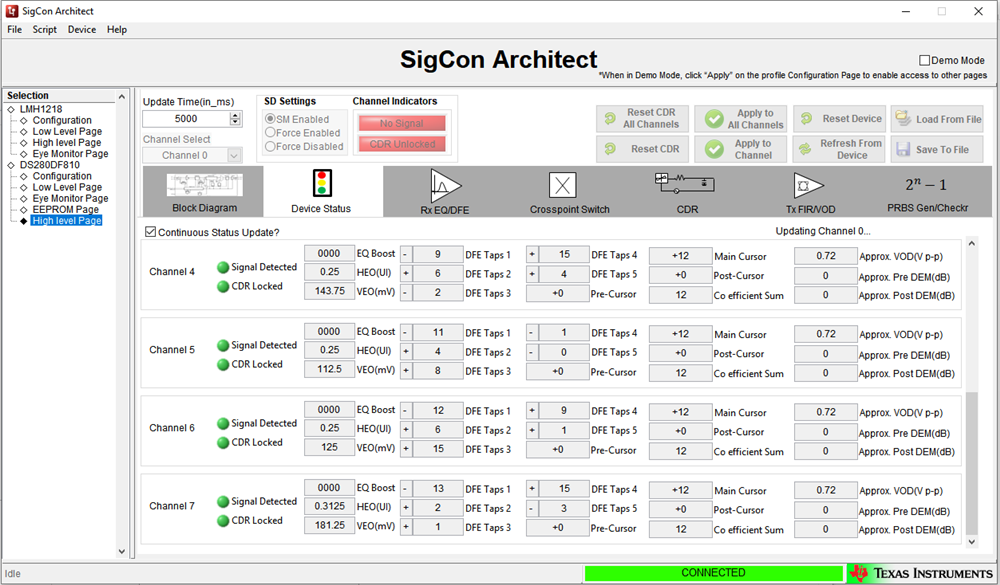Click Channel 6 Main Cursor +12 field
The width and height of the screenshot is (1000, 585).
680,412
